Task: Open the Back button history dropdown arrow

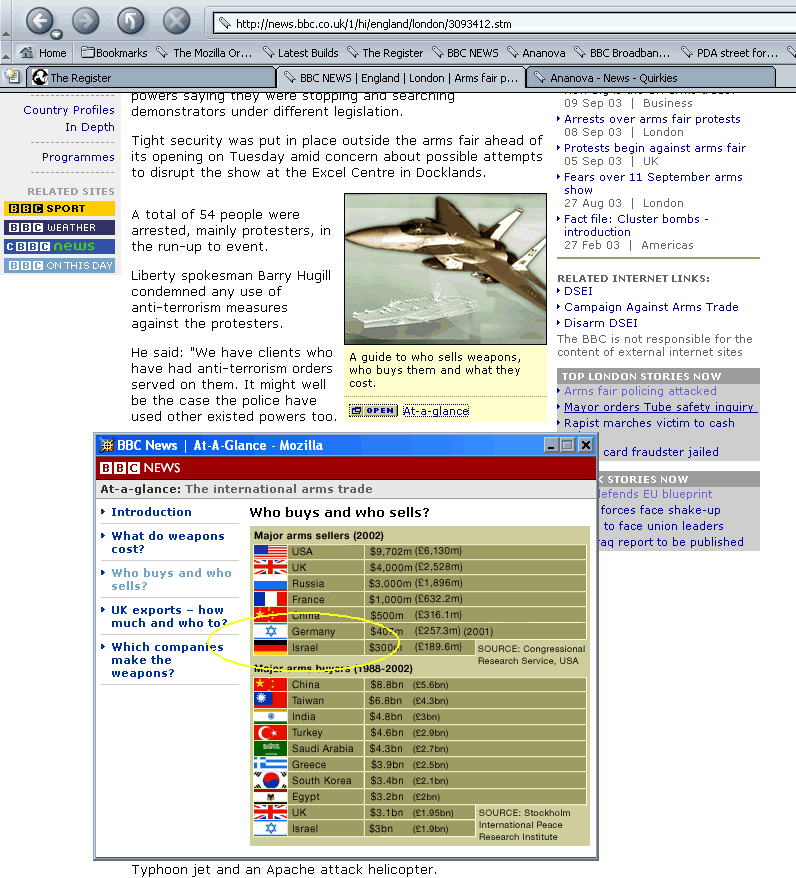Action: tap(56, 35)
